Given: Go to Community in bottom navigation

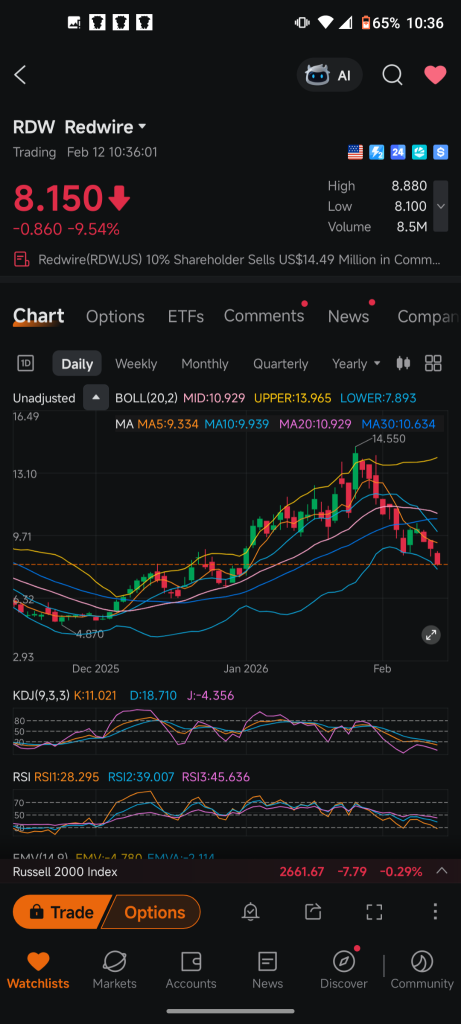Looking at the screenshot, I should coord(422,970).
